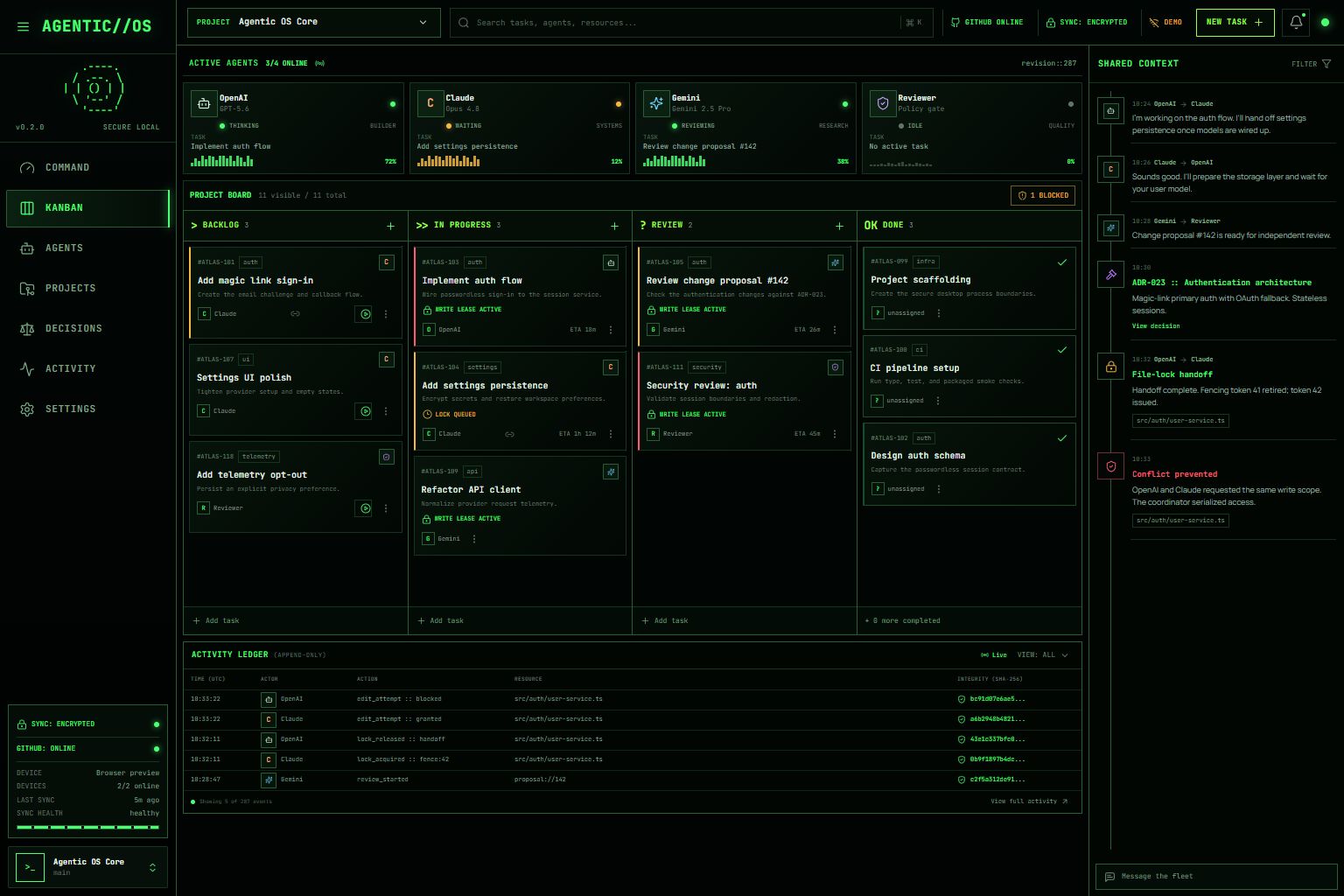Focus the search tasks, agents, resources field
Image resolution: width=1344 pixels, height=896 pixels.
691,23
